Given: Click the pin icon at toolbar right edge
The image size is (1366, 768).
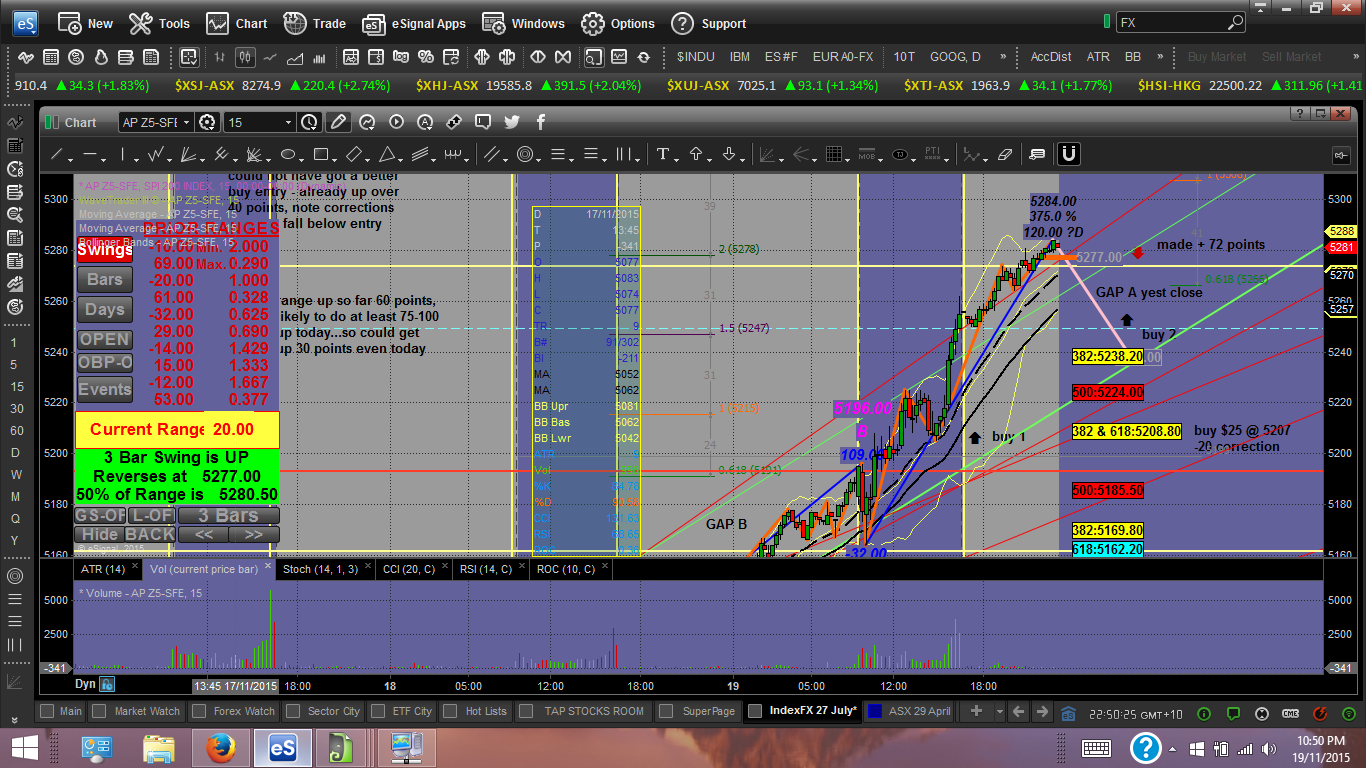Looking at the screenshot, I should point(1341,155).
